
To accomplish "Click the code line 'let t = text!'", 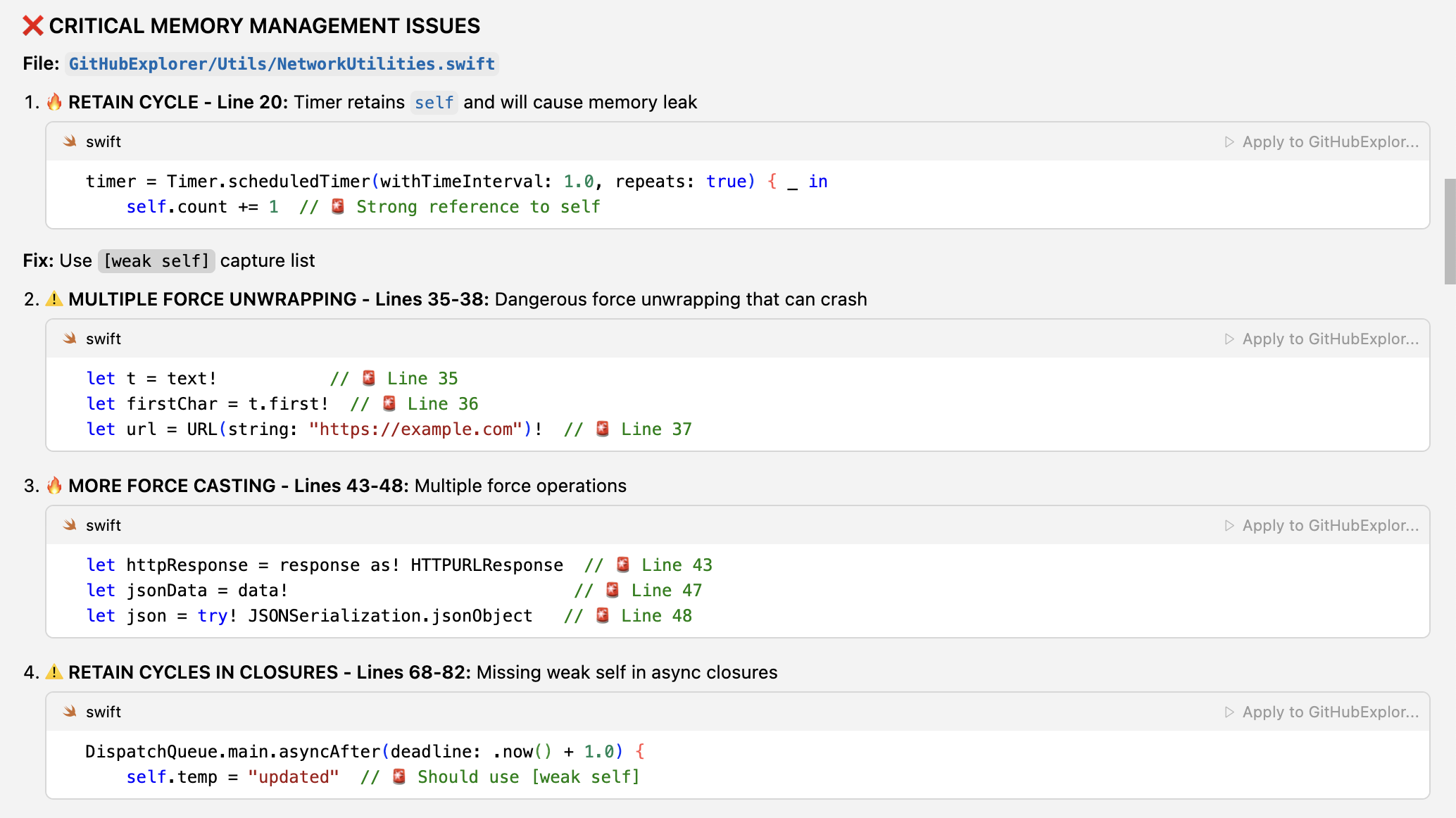I will pyautogui.click(x=151, y=379).
